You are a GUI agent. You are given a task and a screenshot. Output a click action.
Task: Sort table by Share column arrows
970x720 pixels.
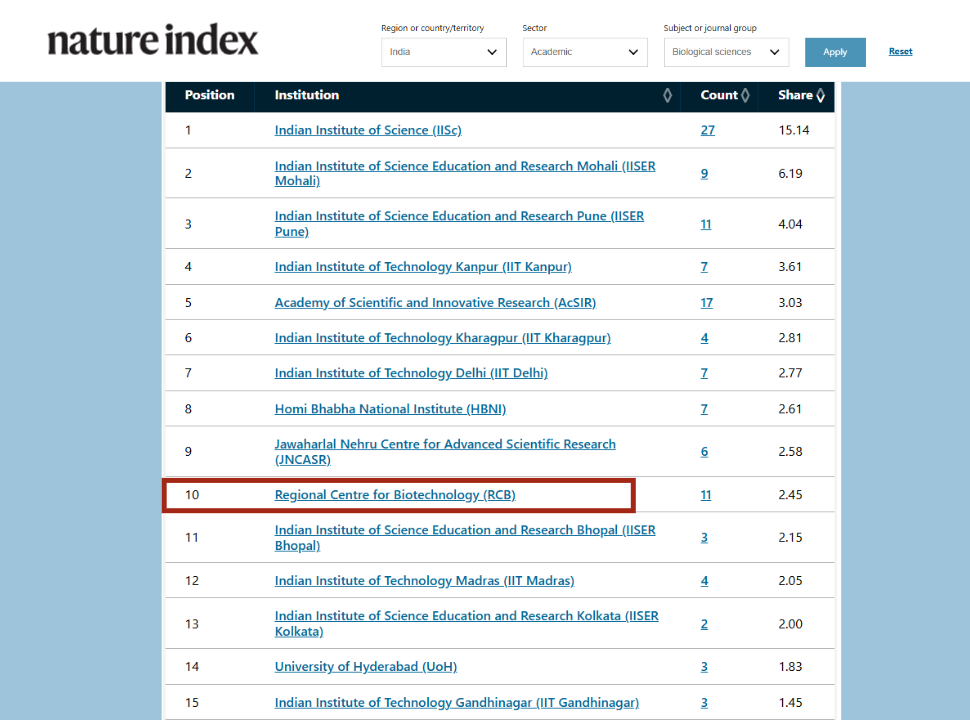point(820,96)
